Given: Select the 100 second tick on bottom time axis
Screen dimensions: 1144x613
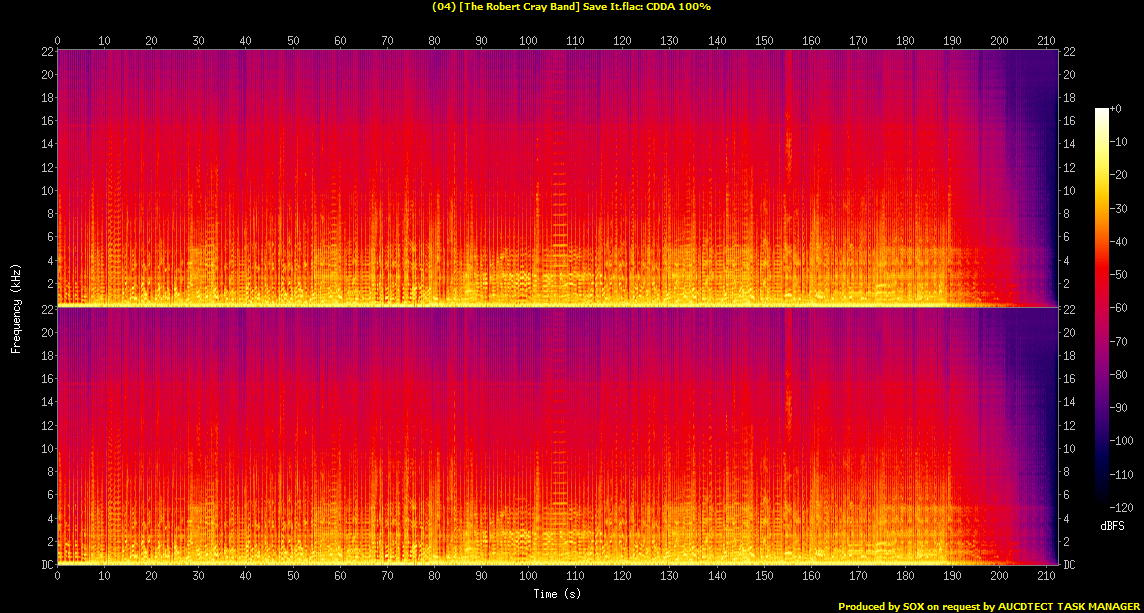Looking at the screenshot, I should coord(528,576).
